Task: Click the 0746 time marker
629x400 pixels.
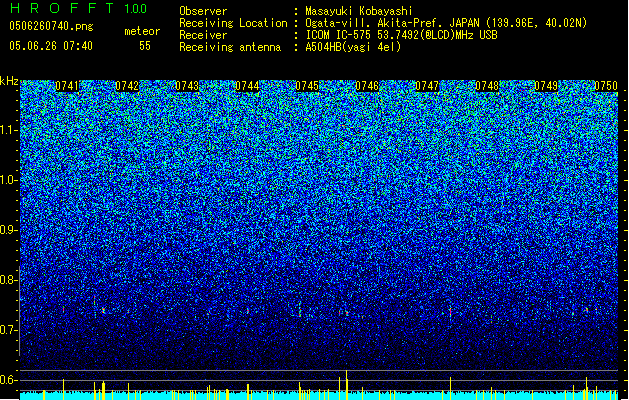Action: (x=367, y=86)
